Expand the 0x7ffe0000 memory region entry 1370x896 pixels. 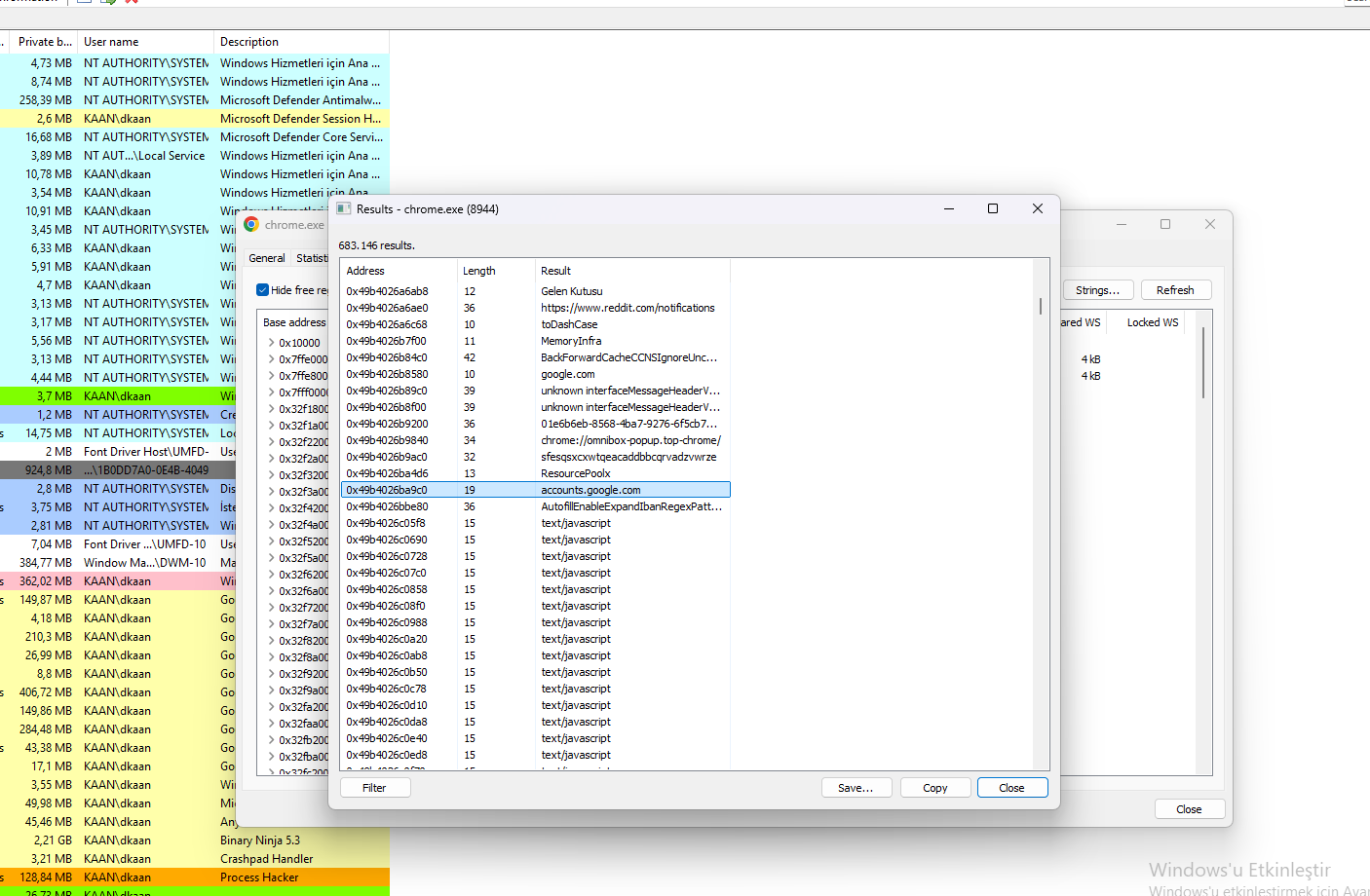(x=271, y=359)
